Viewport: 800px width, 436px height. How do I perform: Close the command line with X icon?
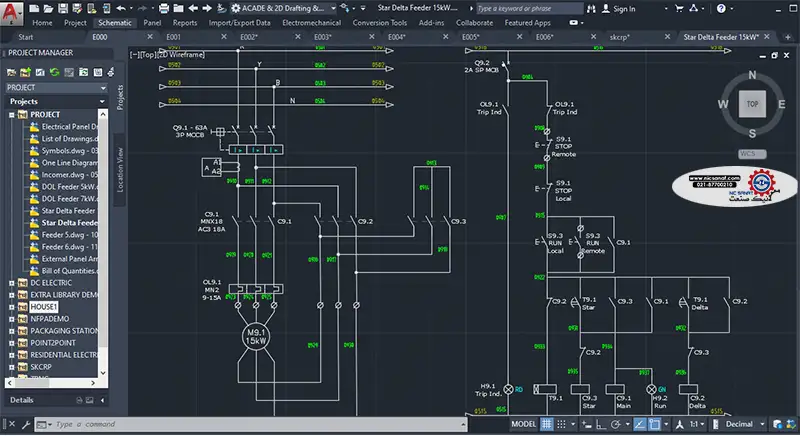point(12,424)
